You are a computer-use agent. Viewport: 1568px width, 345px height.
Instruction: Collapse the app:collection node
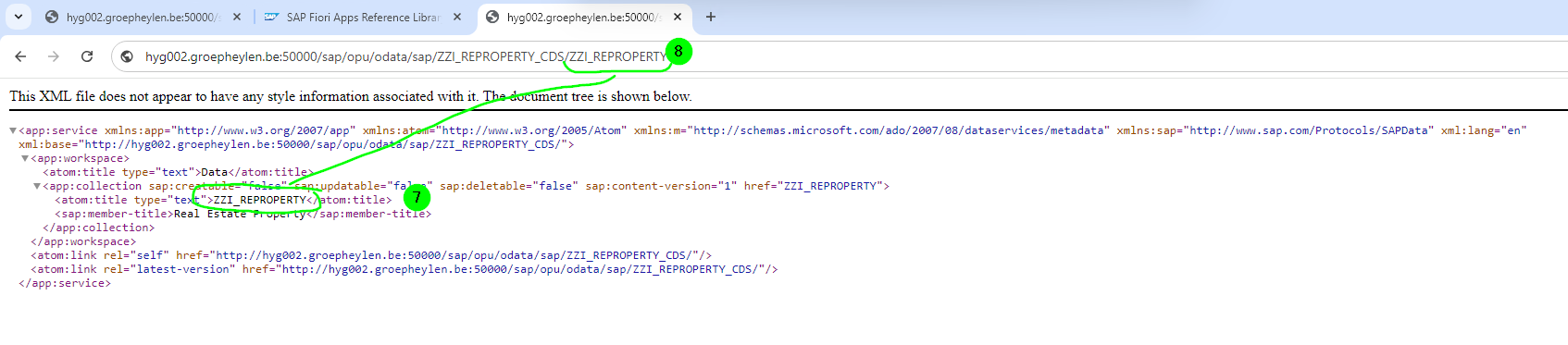click(x=37, y=186)
